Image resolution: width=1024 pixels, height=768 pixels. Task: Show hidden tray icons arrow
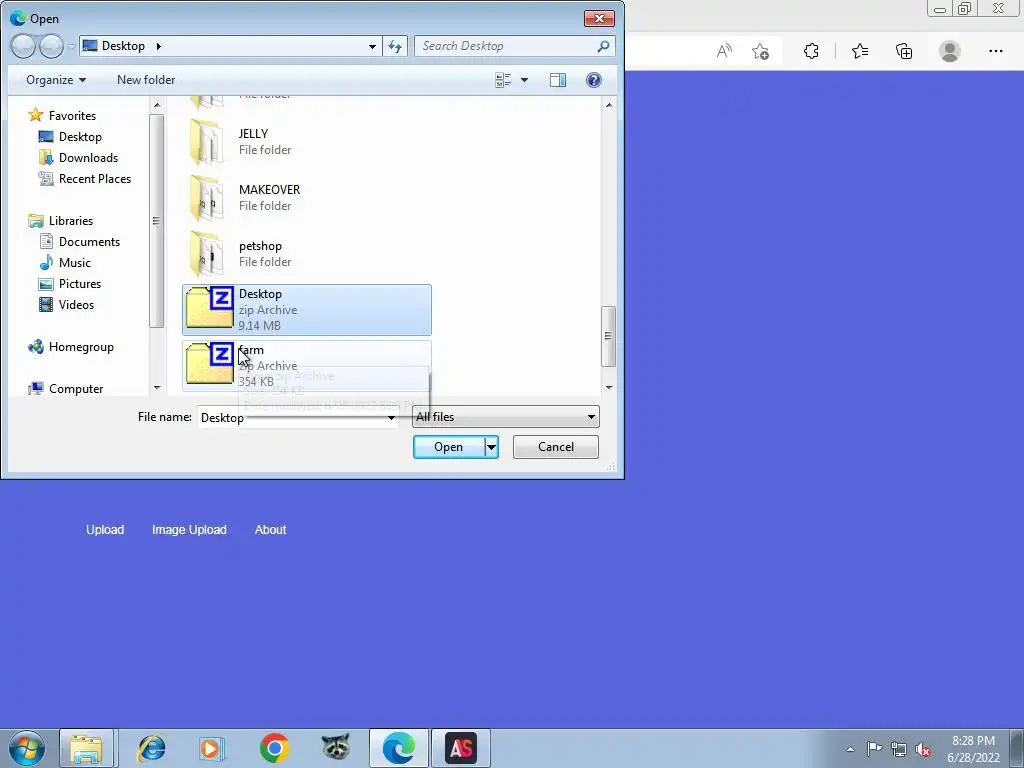coord(850,750)
